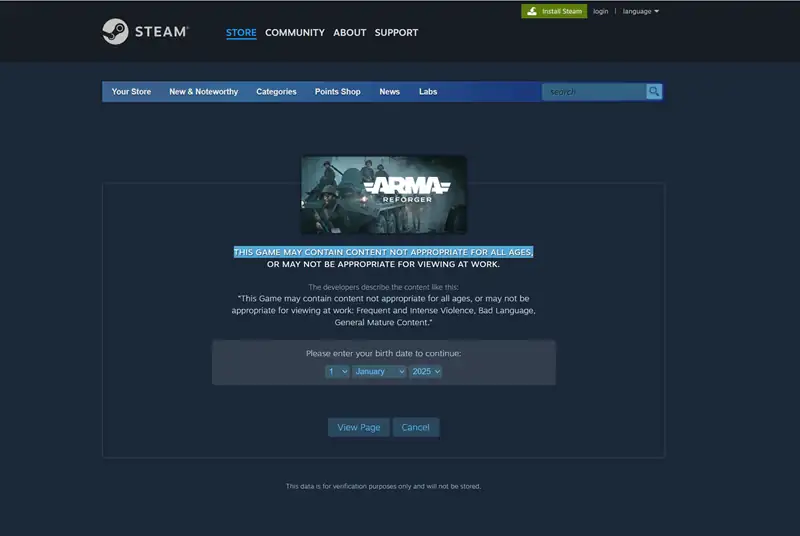Expand the birth day dropdown
Image resolution: width=800 pixels, height=536 pixels.
point(337,371)
